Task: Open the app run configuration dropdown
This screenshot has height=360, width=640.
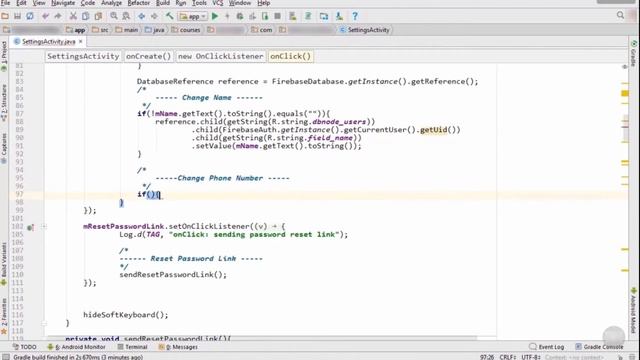Action: click(193, 16)
